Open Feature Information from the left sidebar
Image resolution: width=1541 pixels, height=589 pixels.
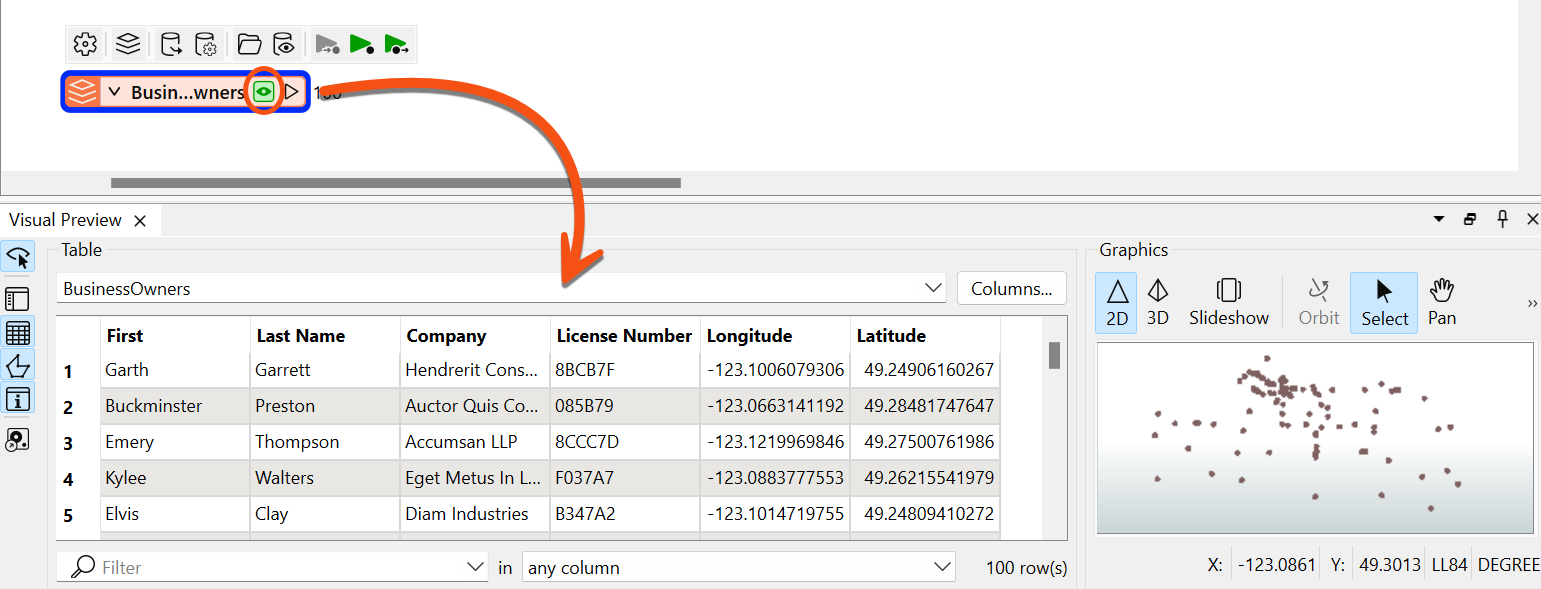17,398
